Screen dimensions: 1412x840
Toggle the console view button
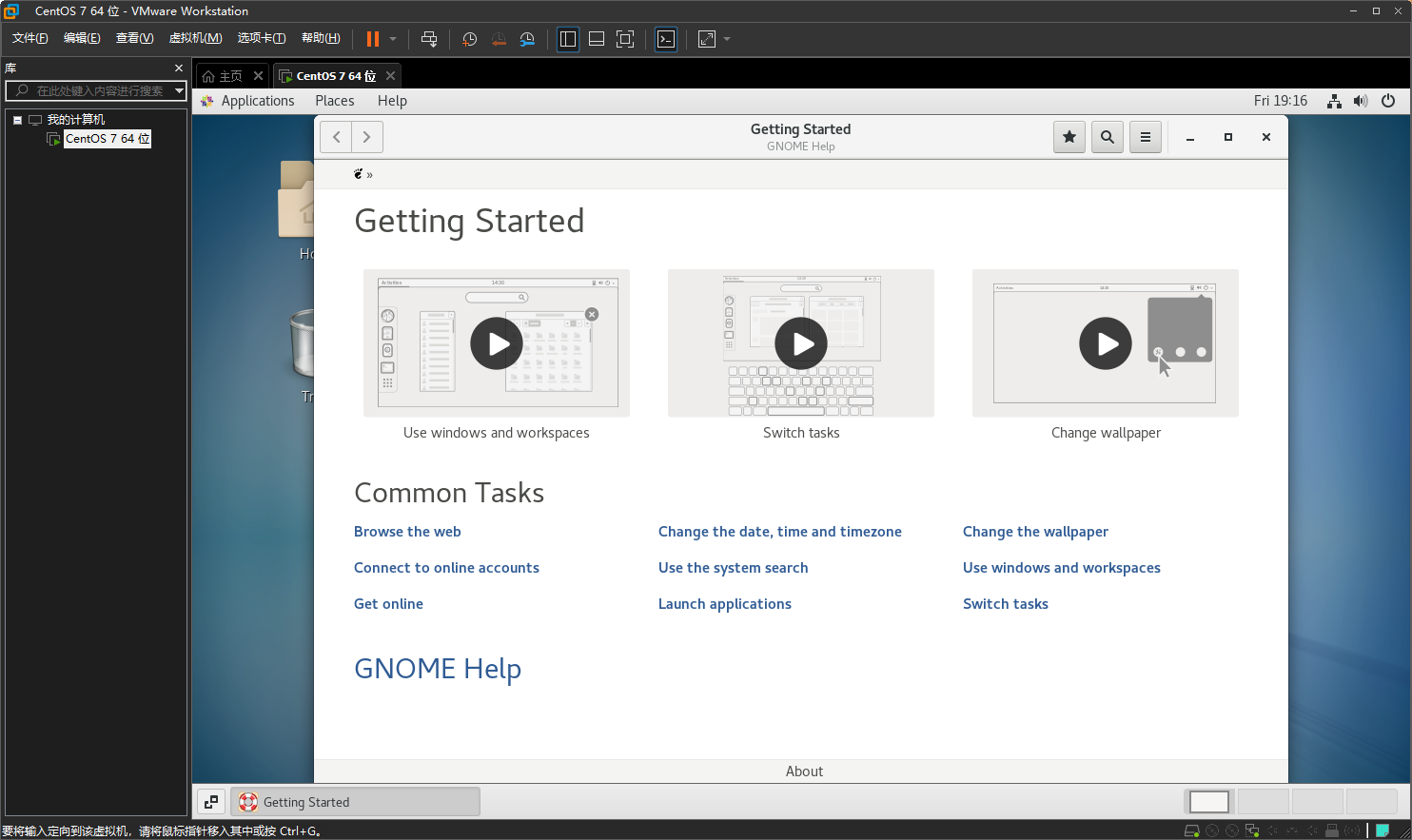(666, 39)
